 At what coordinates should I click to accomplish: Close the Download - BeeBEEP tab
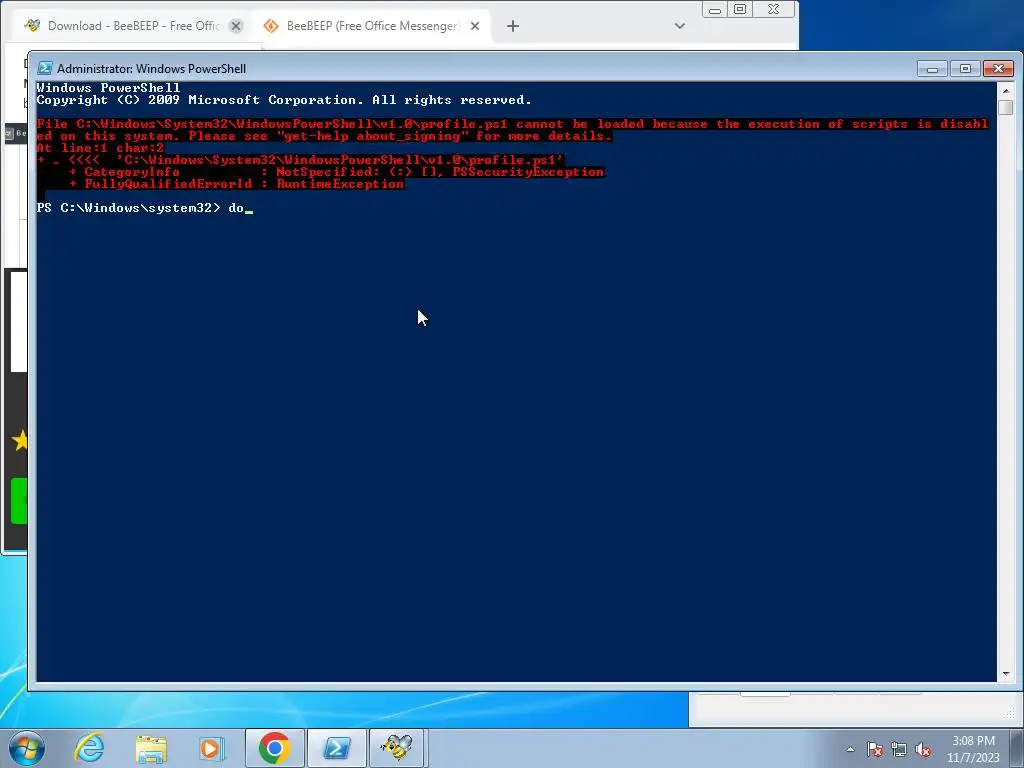pos(236,26)
